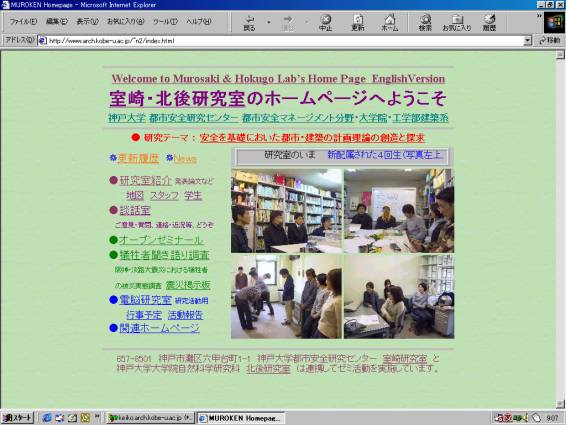Go to Home (ホーム) via toolbar icon
The width and height of the screenshot is (566, 425).
point(390,23)
